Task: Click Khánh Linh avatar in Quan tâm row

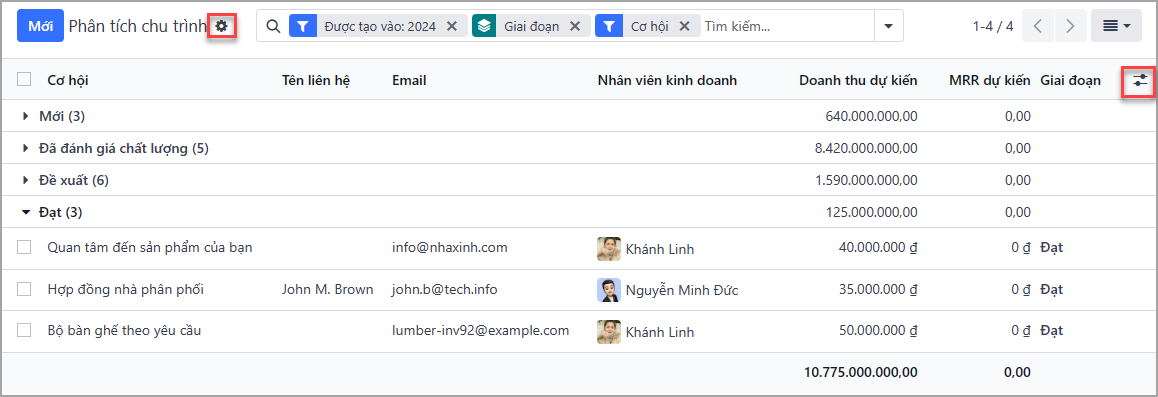Action: click(609, 249)
